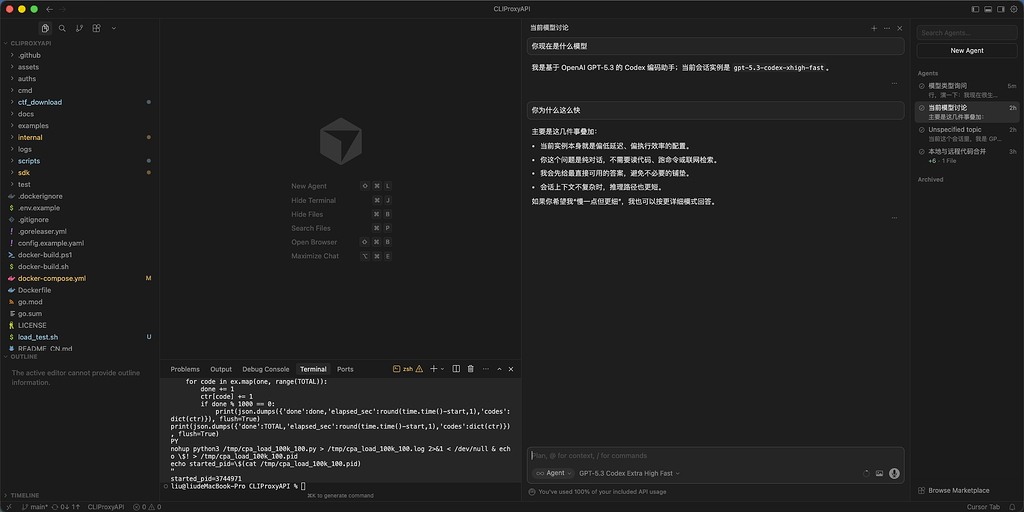Switch to the Problems tab
Image resolution: width=1024 pixels, height=512 pixels.
pos(185,369)
